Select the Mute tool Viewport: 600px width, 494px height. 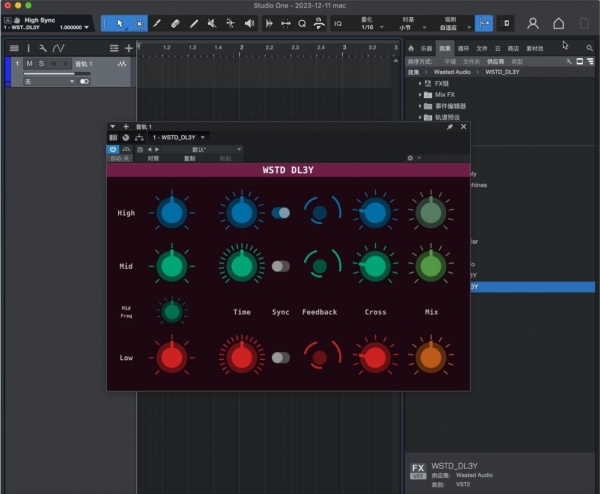(x=212, y=23)
